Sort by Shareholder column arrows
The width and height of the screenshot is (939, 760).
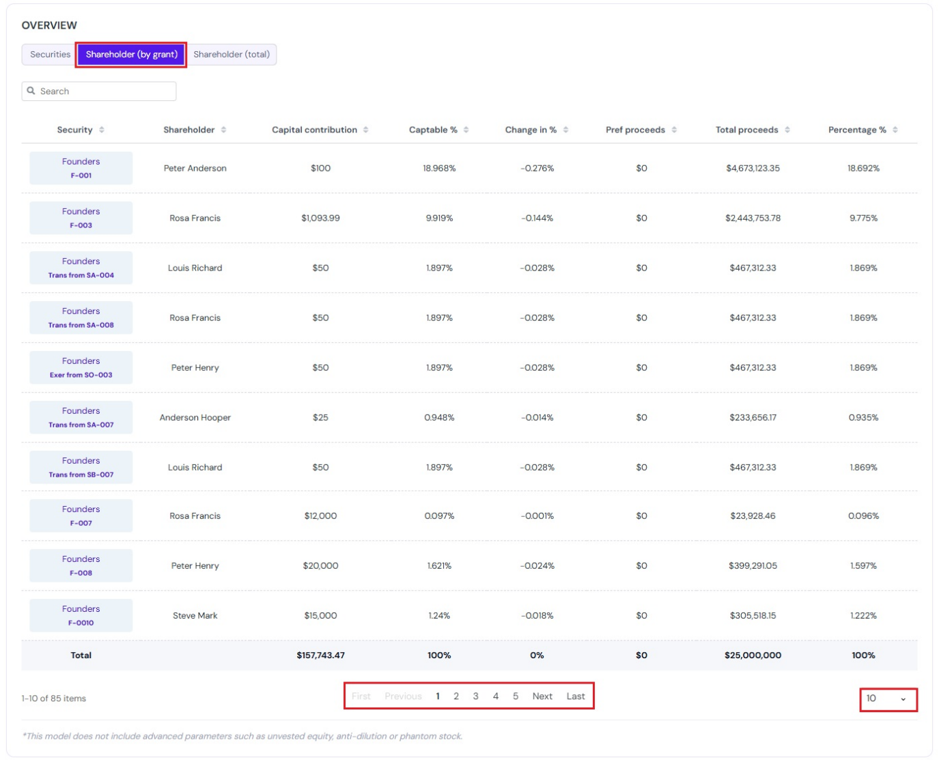point(223,130)
